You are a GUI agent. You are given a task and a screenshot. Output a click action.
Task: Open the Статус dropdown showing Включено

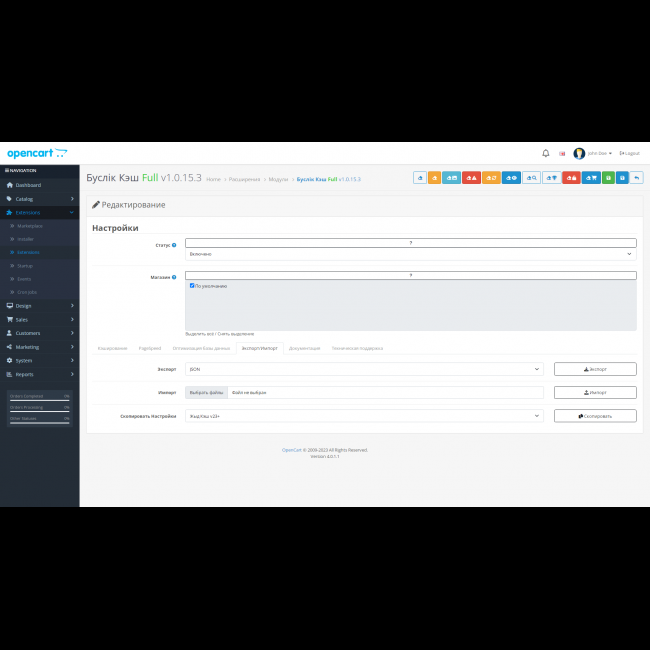coord(410,254)
